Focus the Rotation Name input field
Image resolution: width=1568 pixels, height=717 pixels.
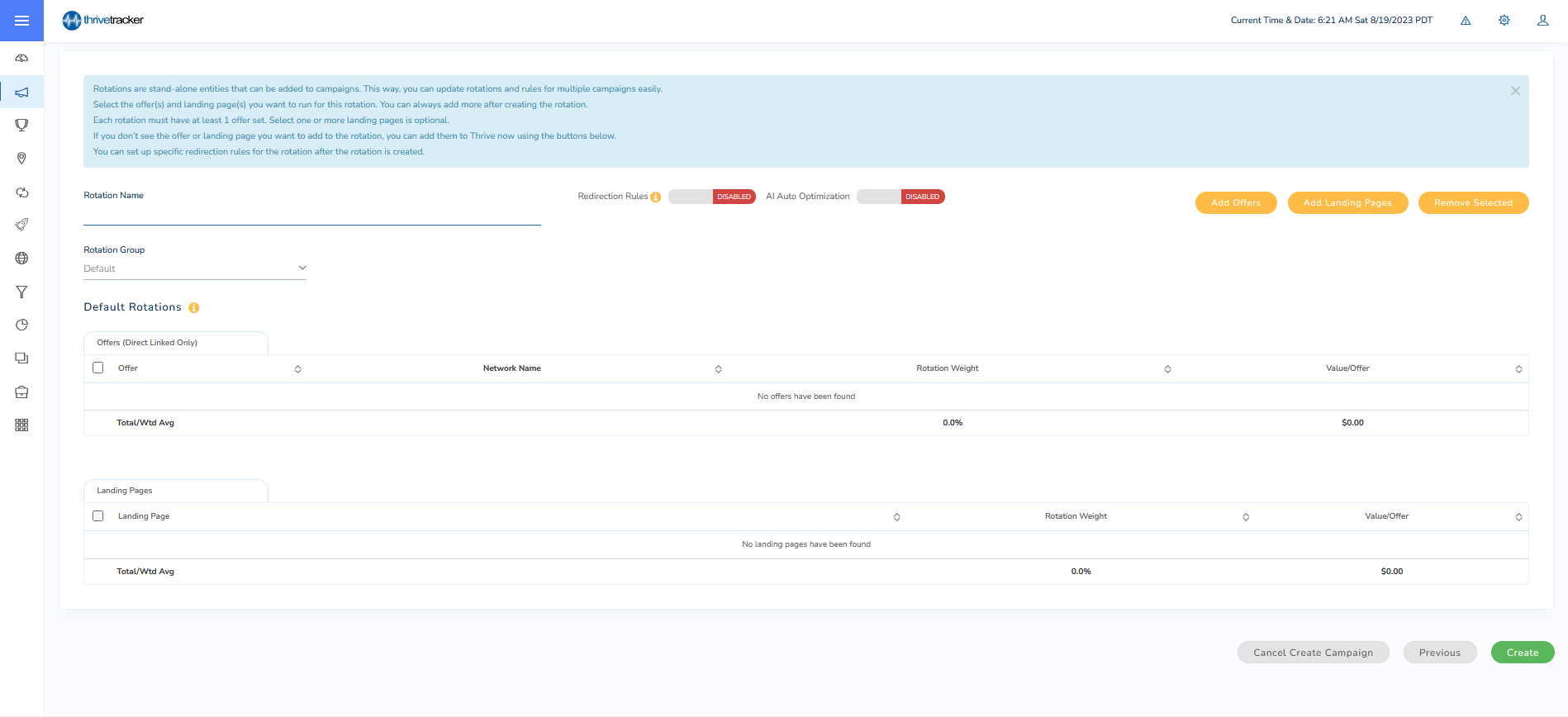[312, 215]
